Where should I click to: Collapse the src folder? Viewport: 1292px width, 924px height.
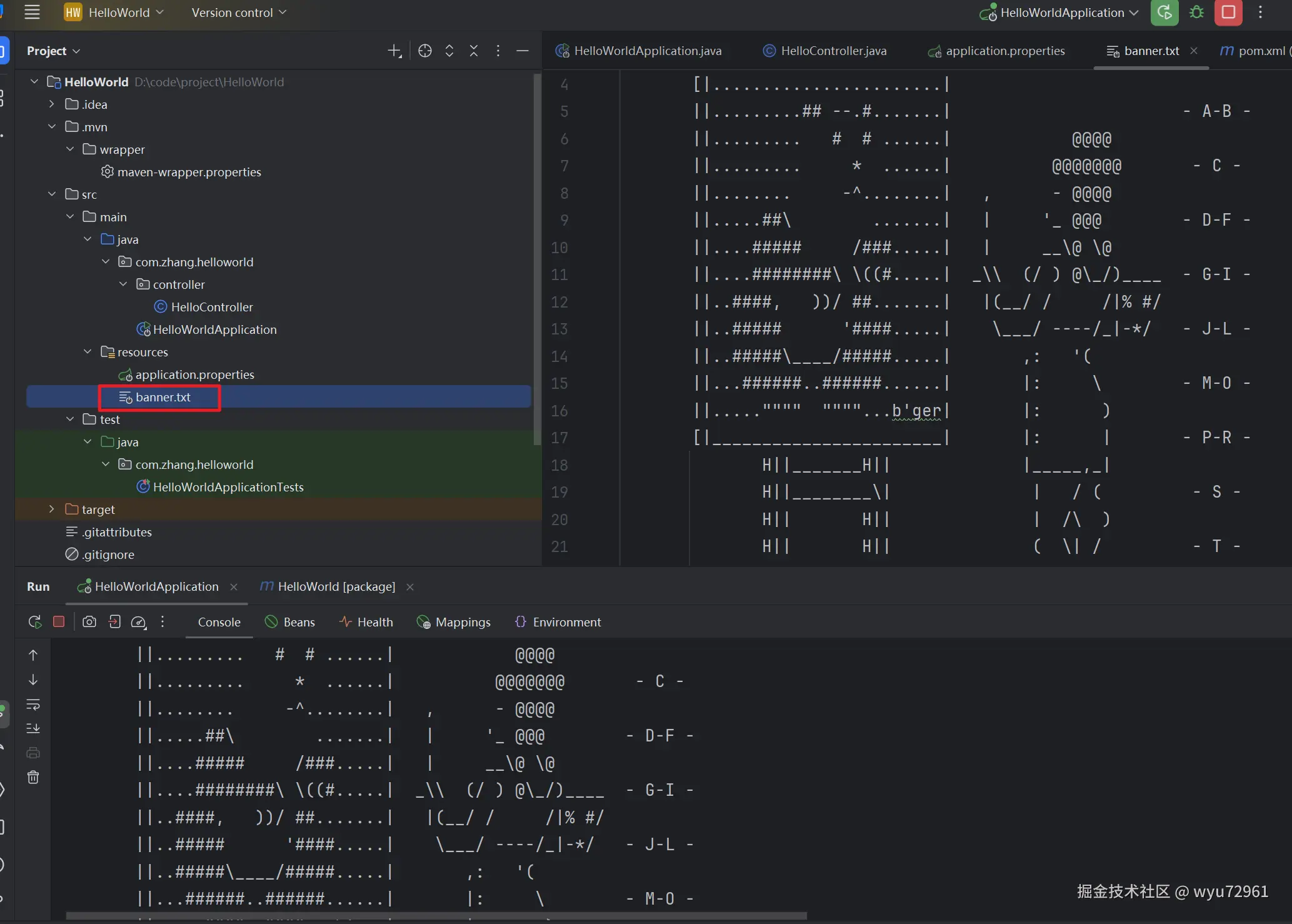(52, 194)
